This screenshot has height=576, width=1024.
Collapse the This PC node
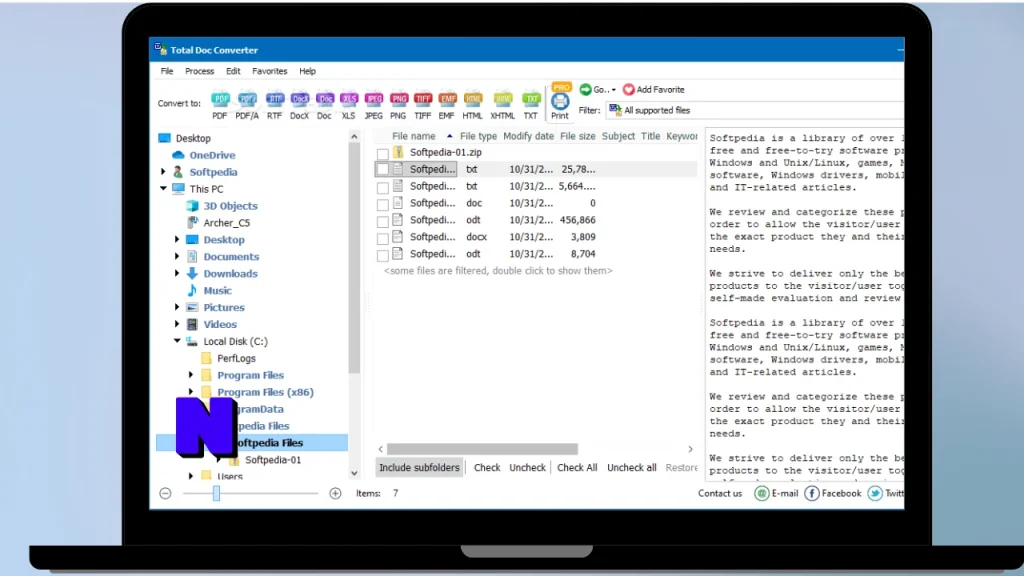163,189
